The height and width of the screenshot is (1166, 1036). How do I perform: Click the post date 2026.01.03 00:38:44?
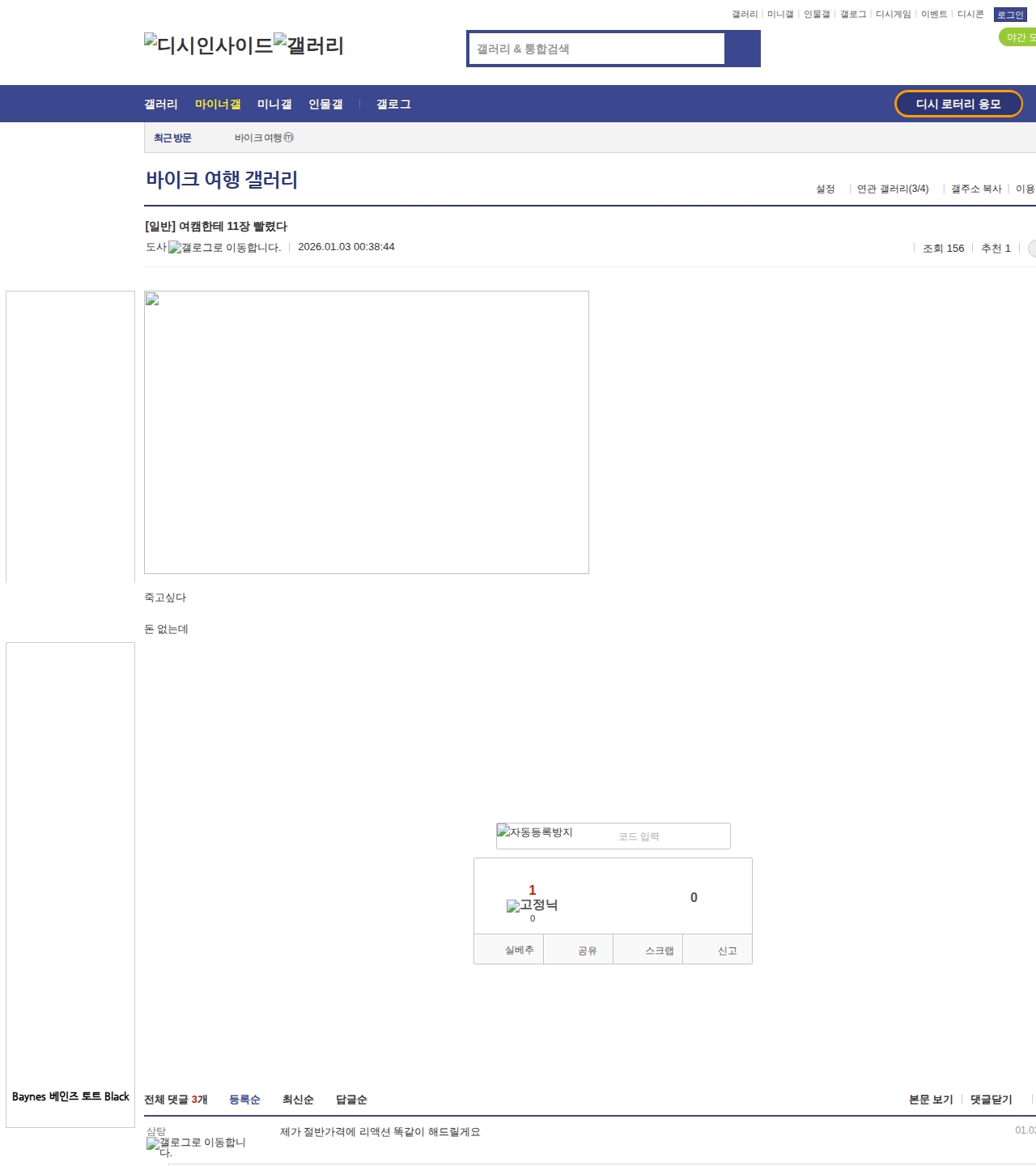[x=346, y=246]
